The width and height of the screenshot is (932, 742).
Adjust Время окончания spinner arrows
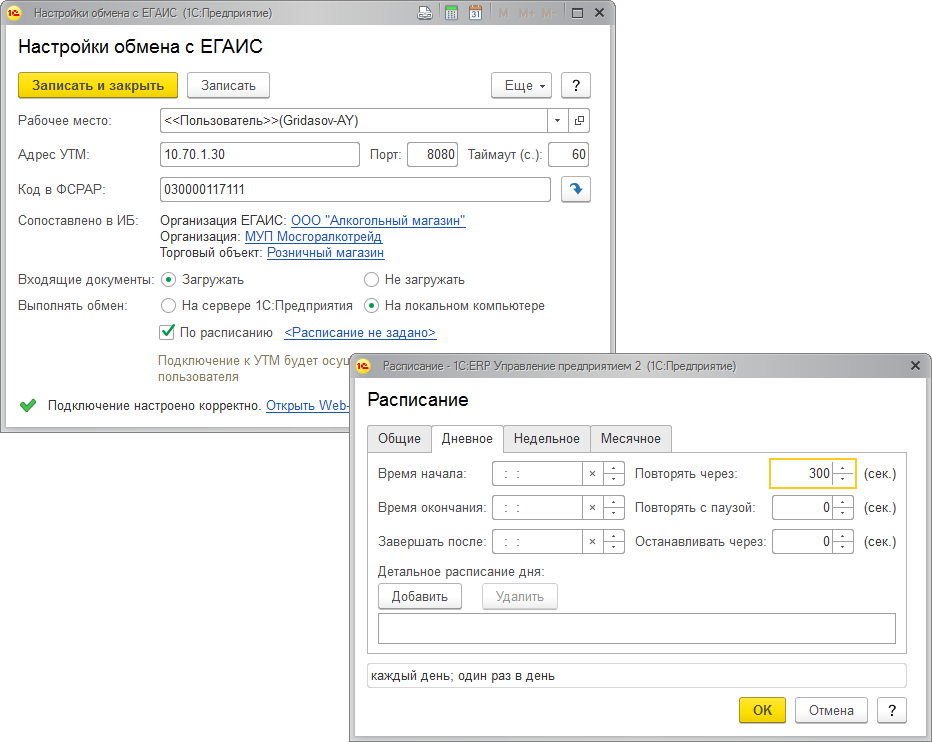(x=613, y=508)
